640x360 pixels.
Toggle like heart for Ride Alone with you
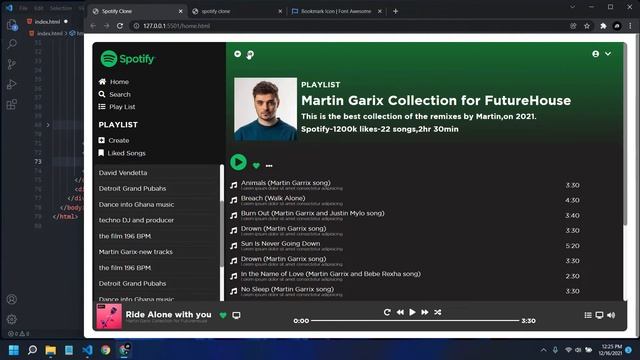point(223,315)
